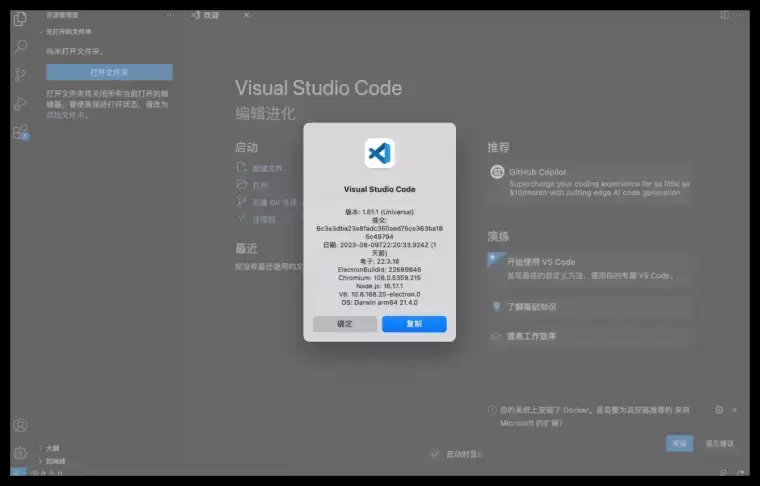Click errors and warnings count in status bar
Viewport: 760px width, 486px height.
pos(47,473)
